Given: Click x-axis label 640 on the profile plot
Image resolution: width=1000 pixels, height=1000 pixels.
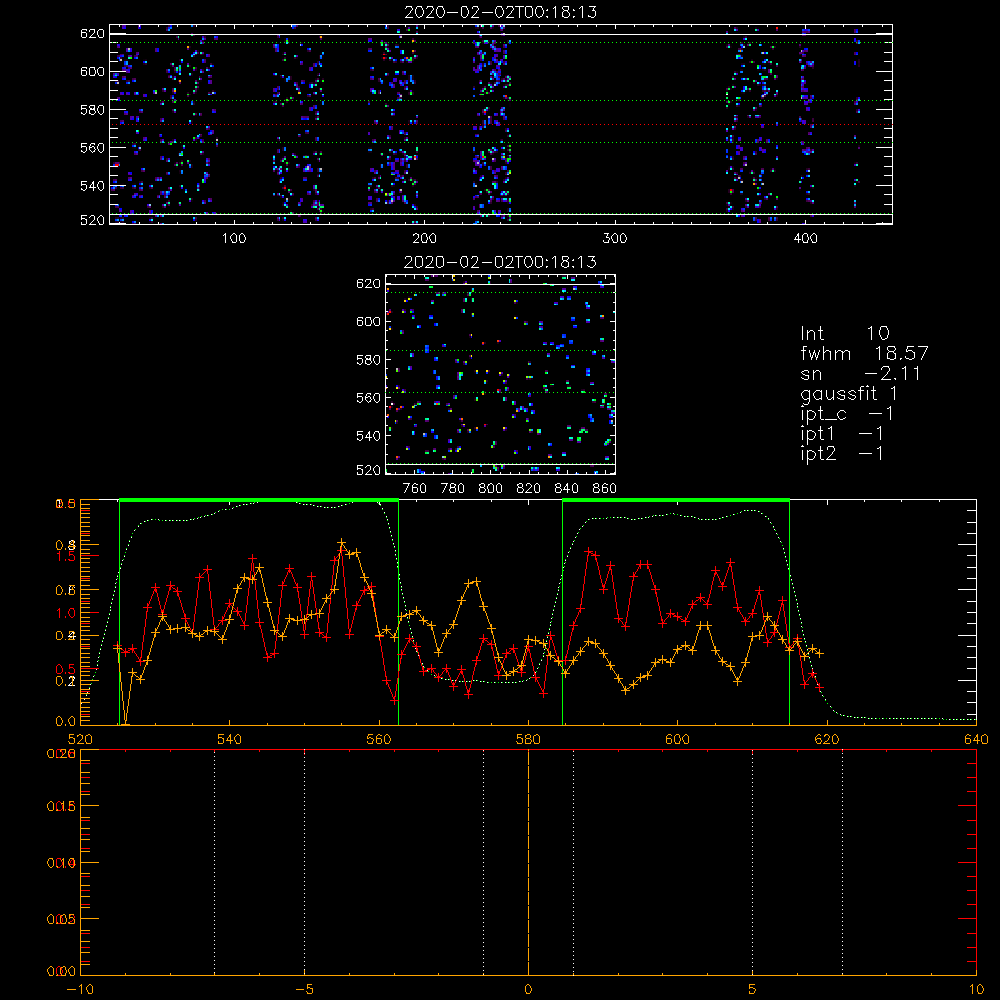Looking at the screenshot, I should [x=976, y=739].
